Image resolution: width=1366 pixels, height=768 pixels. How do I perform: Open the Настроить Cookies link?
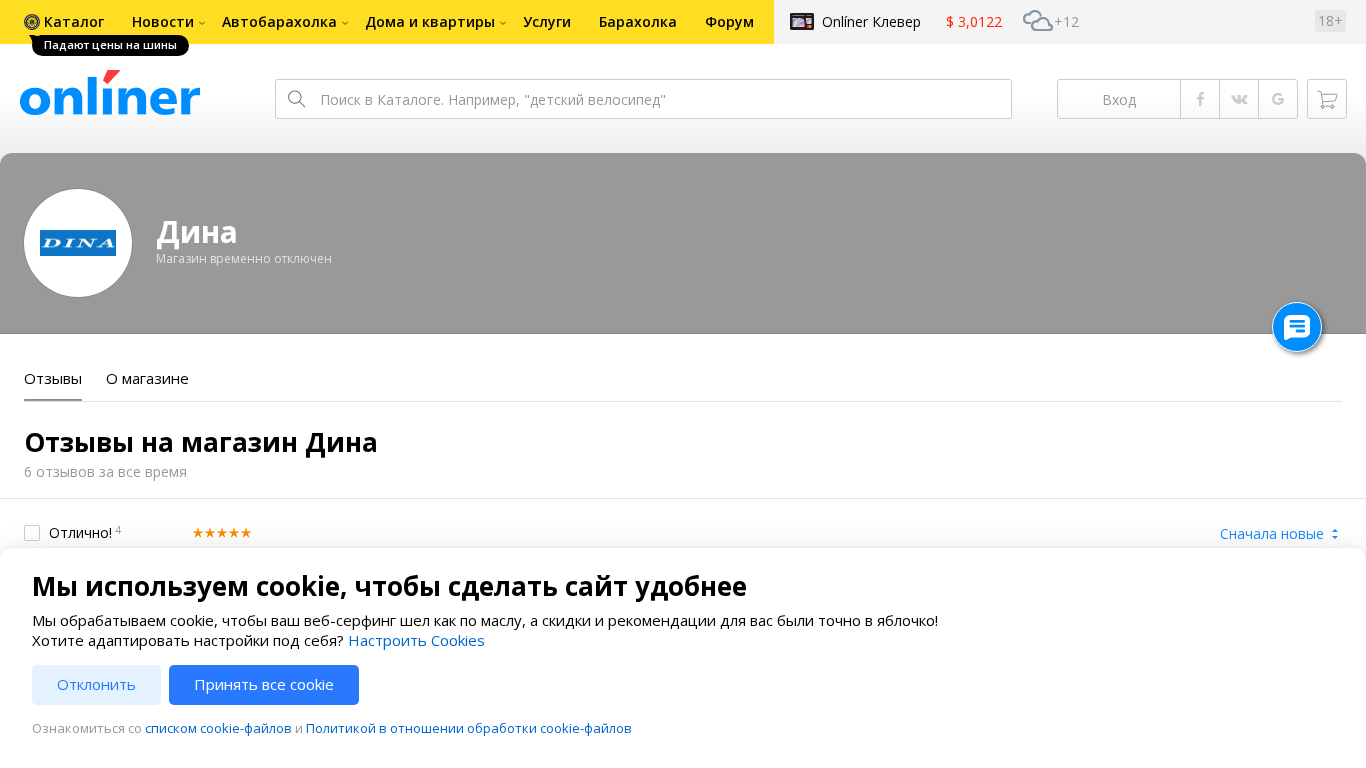[416, 641]
